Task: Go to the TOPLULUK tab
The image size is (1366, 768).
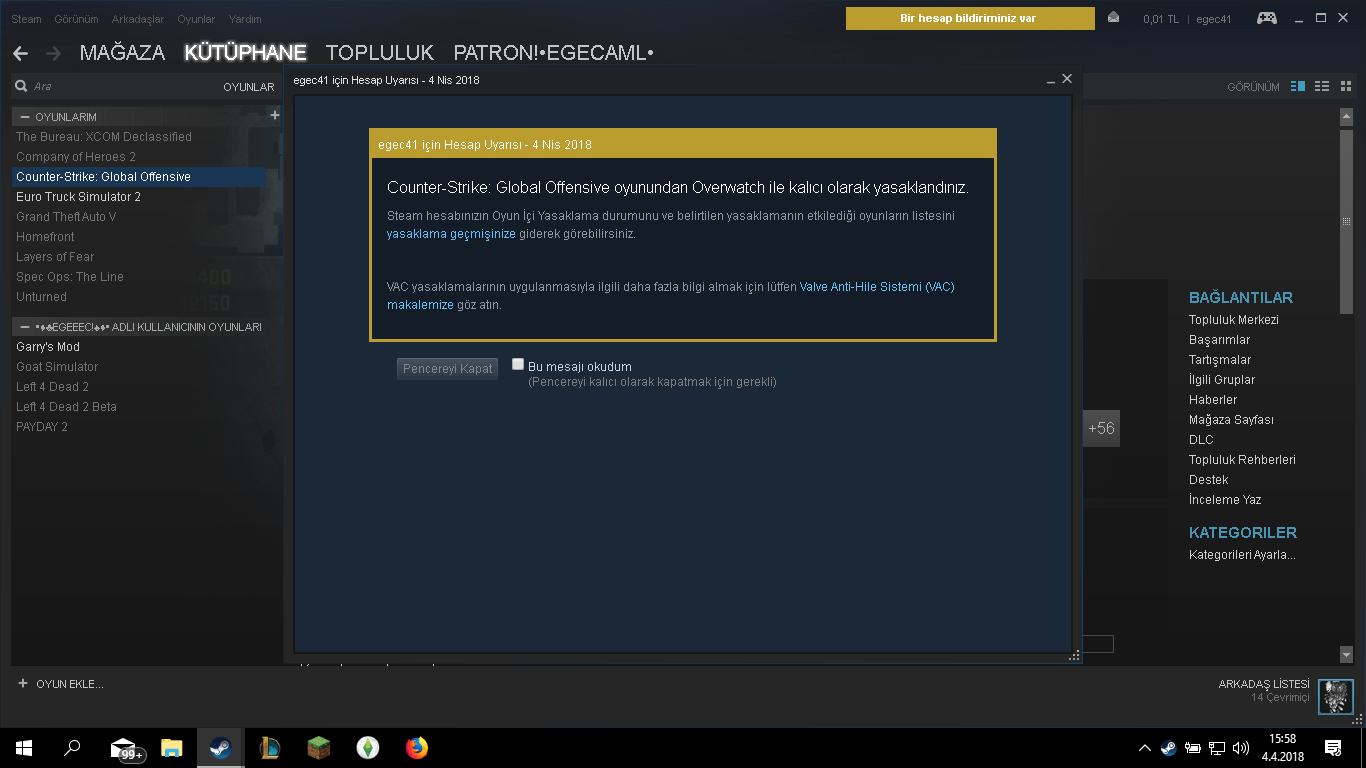Action: click(x=380, y=53)
